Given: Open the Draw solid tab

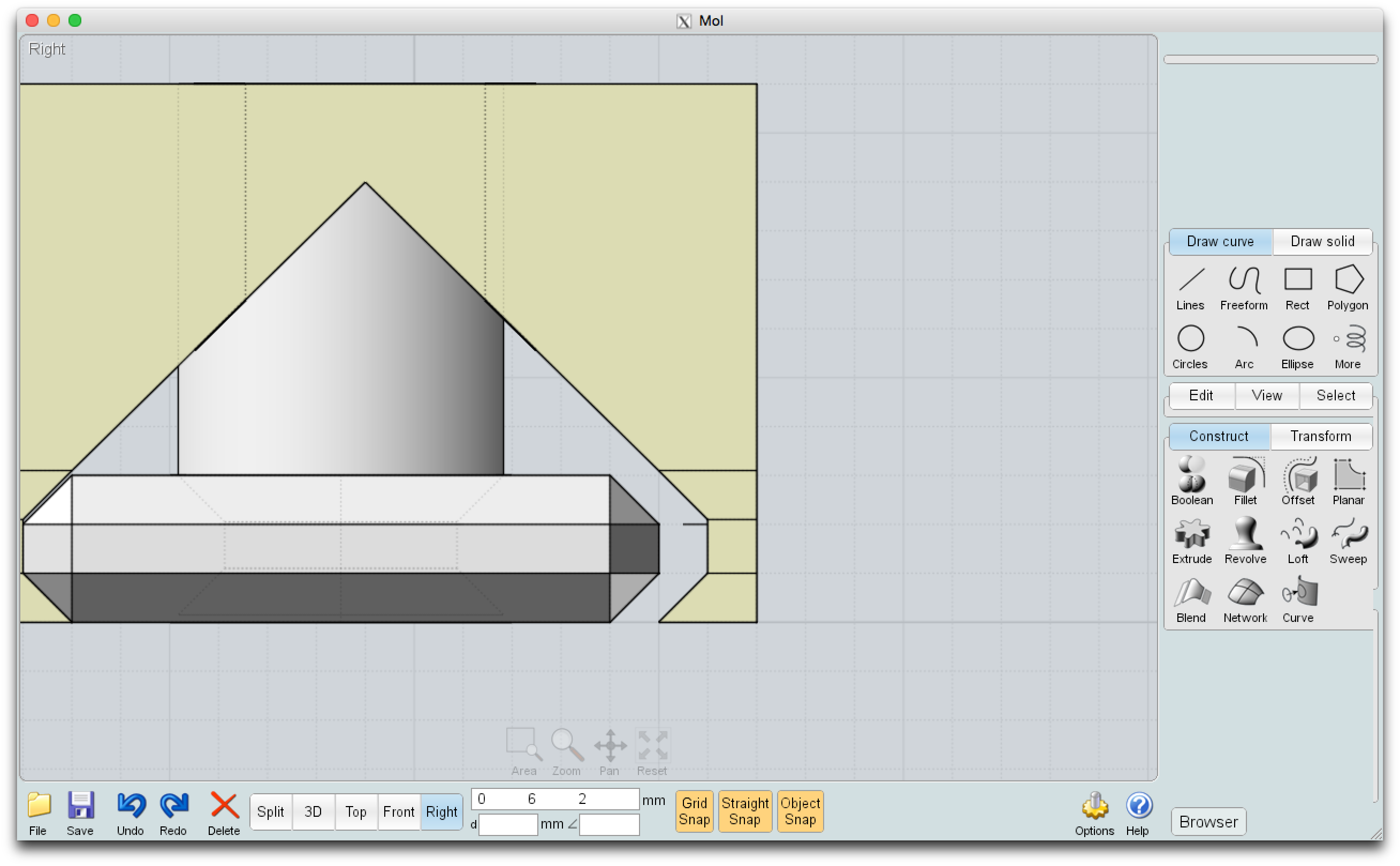Looking at the screenshot, I should click(x=1322, y=242).
